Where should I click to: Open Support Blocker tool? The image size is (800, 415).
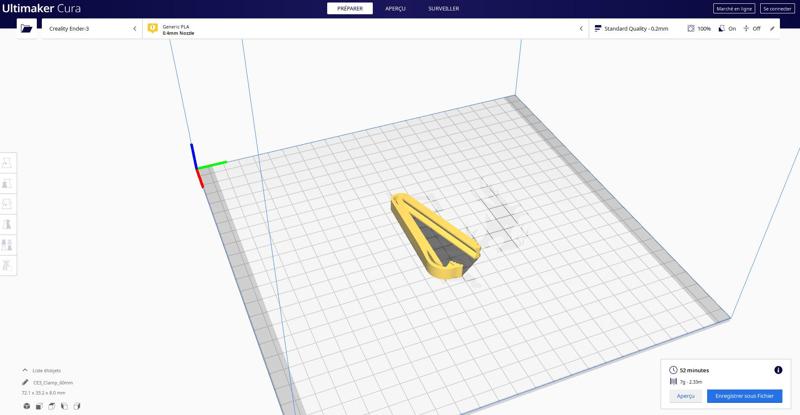click(7, 265)
